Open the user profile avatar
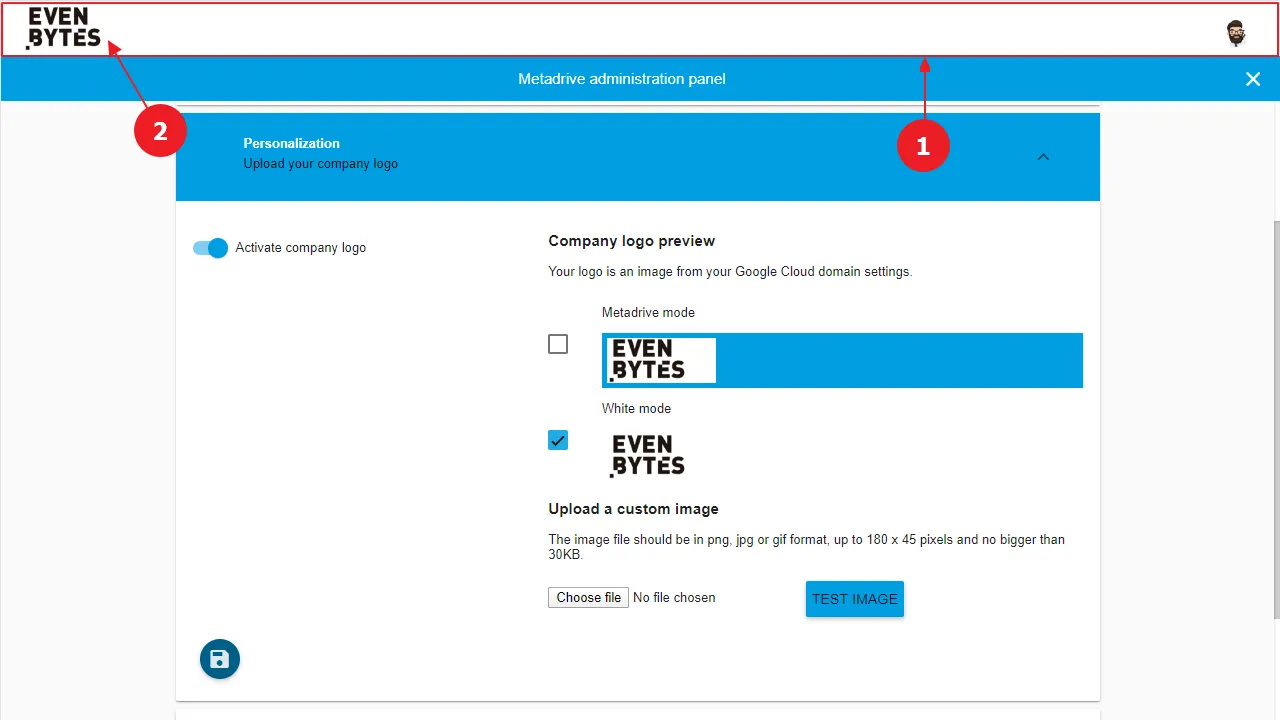Screen dimensions: 1280x720 point(1237,33)
